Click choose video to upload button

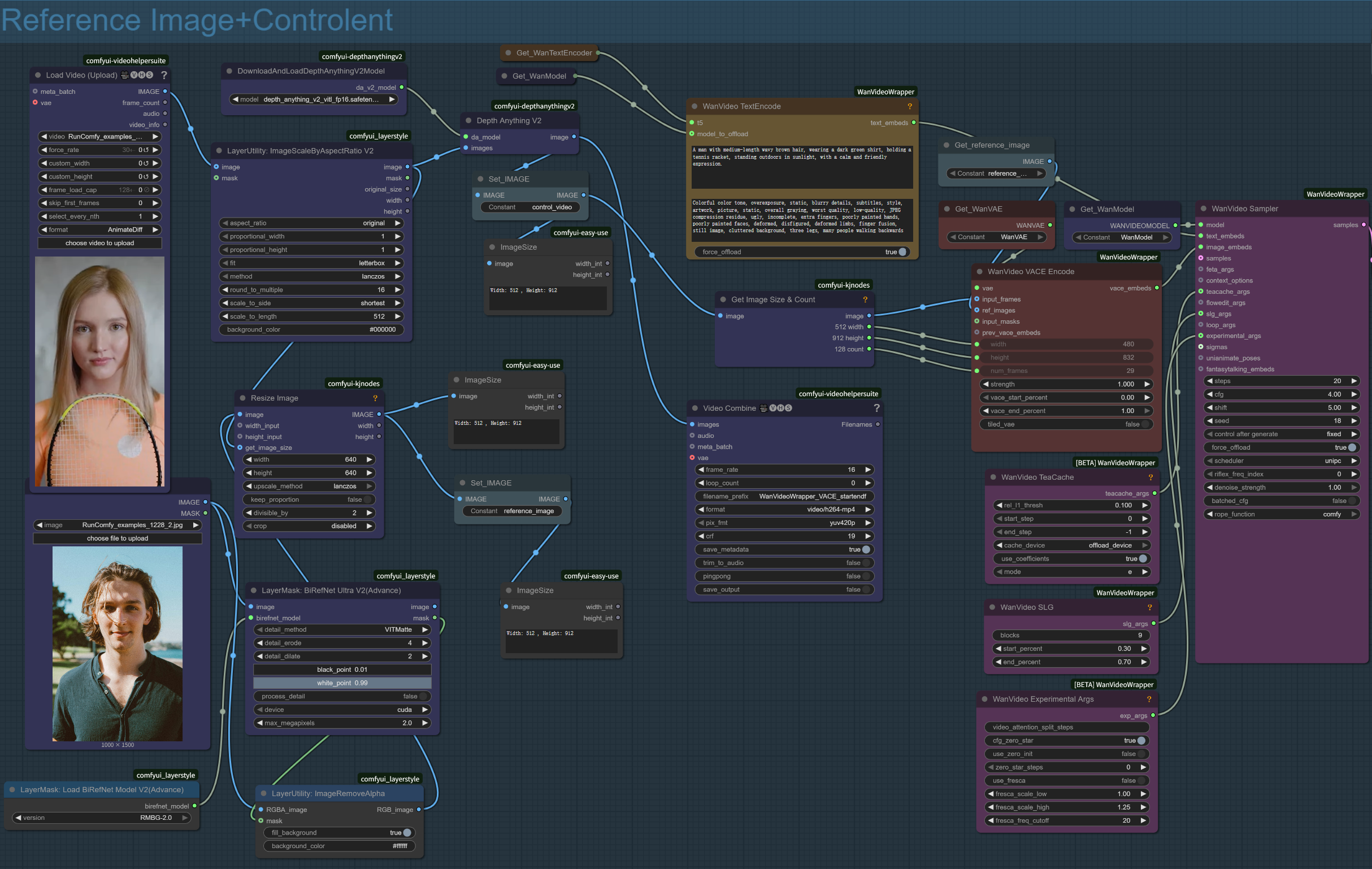pos(99,243)
